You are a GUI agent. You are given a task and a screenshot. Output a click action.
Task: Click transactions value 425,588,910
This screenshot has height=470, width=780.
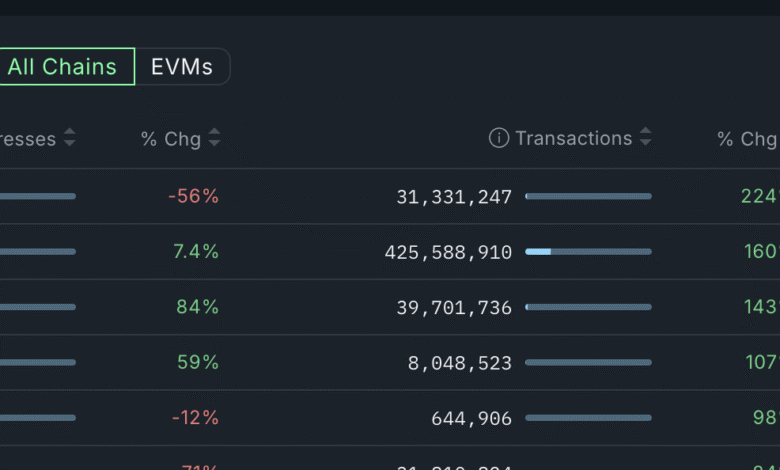448,253
